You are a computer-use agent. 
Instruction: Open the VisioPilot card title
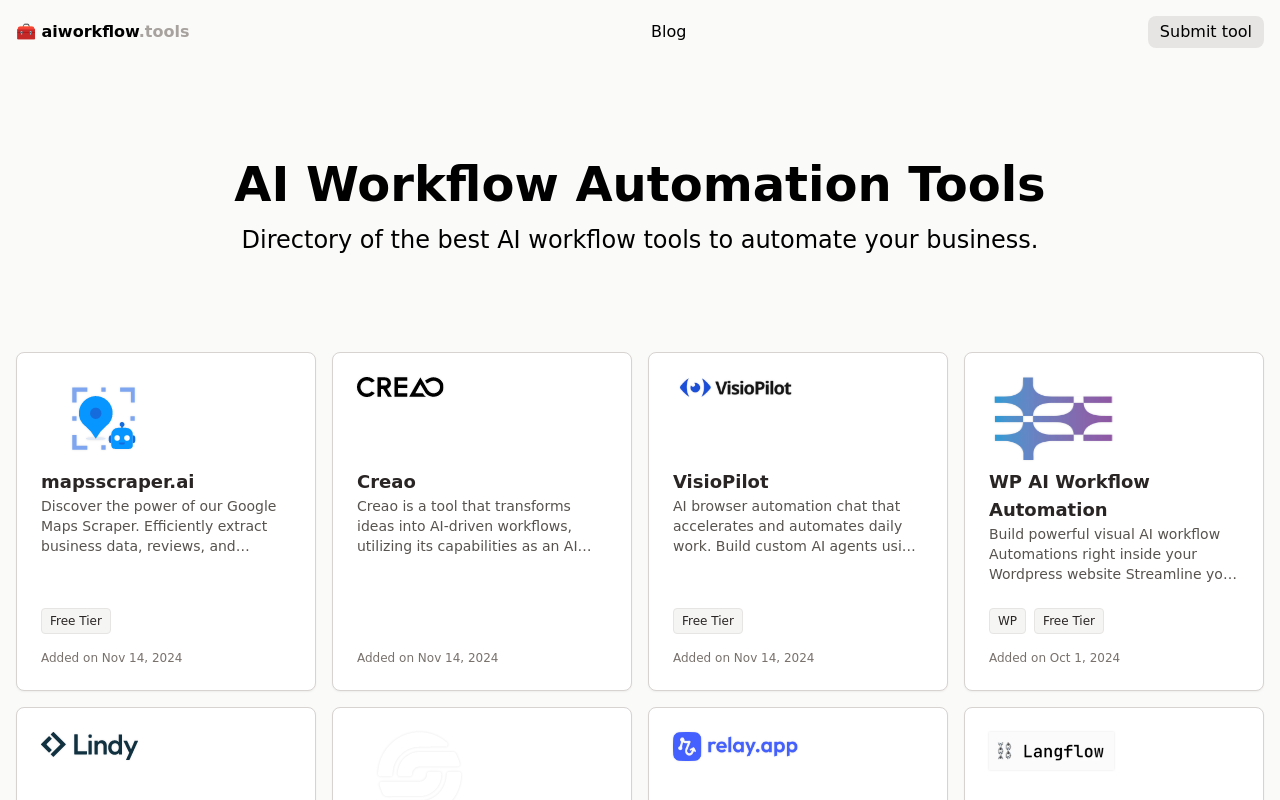[x=721, y=481]
